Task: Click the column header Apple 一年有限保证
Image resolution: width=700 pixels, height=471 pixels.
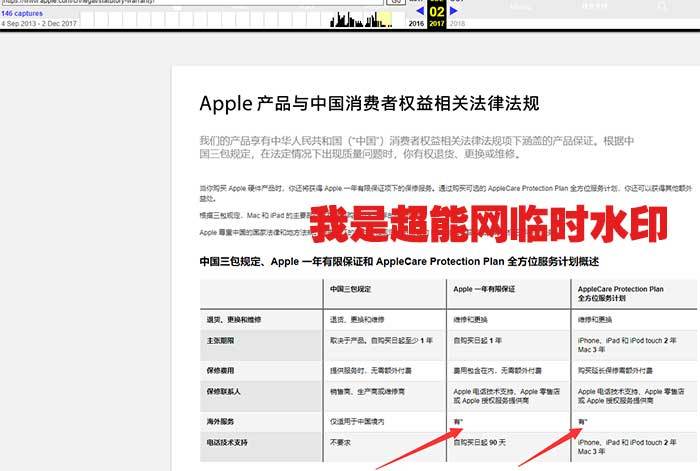Action: click(484, 289)
